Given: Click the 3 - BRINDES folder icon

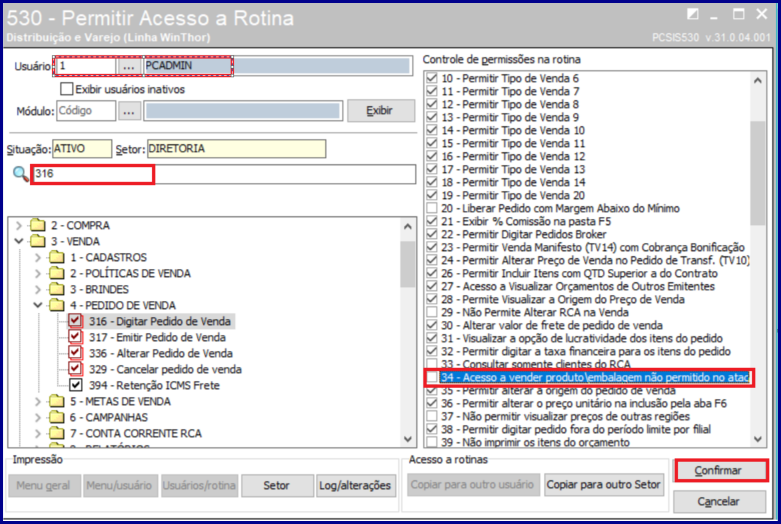Looking at the screenshot, I should tap(57, 289).
